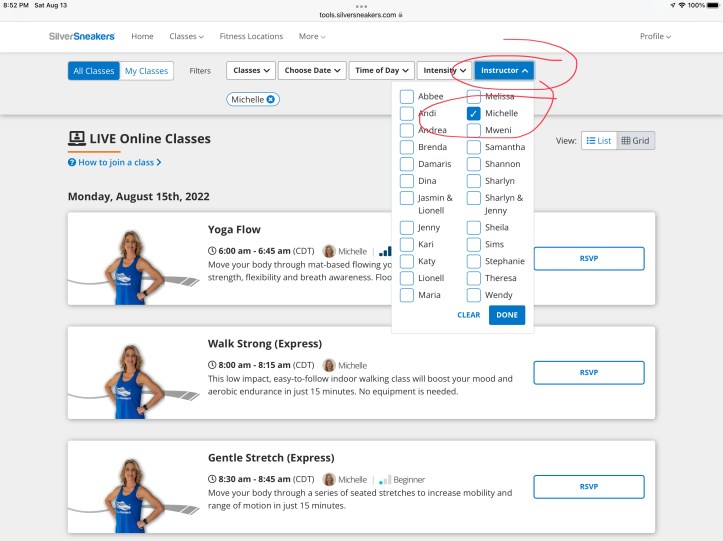Viewport: 723px width, 541px height.
Task: Click the battery indicator in status bar
Action: point(713,5)
